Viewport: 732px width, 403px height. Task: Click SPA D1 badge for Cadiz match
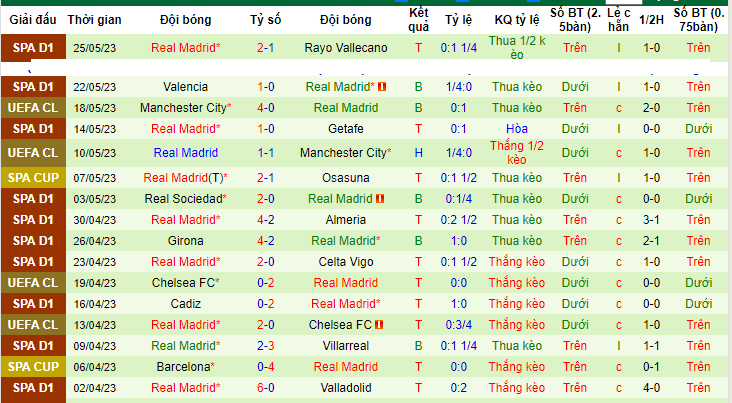[33, 304]
